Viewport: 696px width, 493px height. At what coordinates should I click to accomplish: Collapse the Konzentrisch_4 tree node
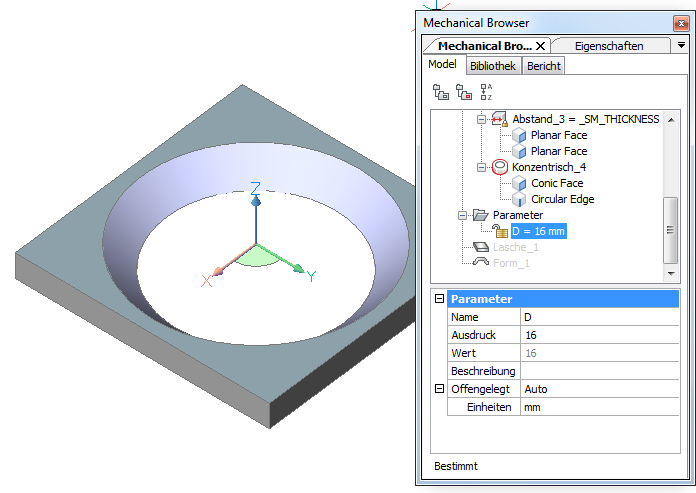481,167
